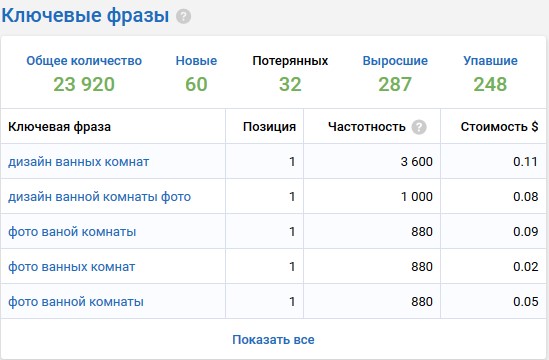Image resolution: width=549 pixels, height=360 pixels.
Task: Click the dropped keywords value 248
Action: tap(490, 84)
